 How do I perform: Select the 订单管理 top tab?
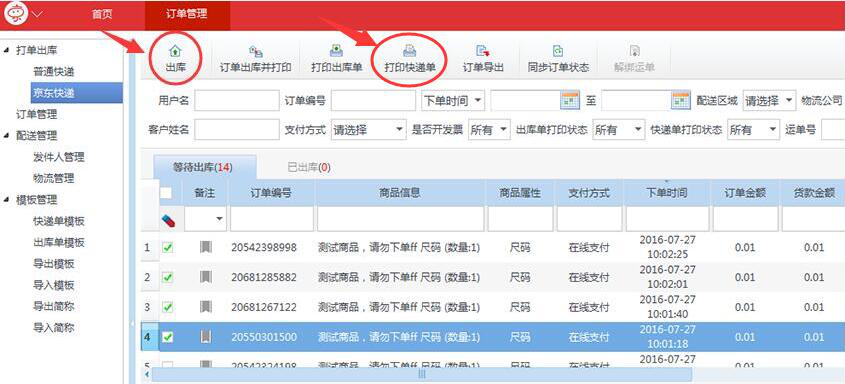pyautogui.click(x=186, y=15)
